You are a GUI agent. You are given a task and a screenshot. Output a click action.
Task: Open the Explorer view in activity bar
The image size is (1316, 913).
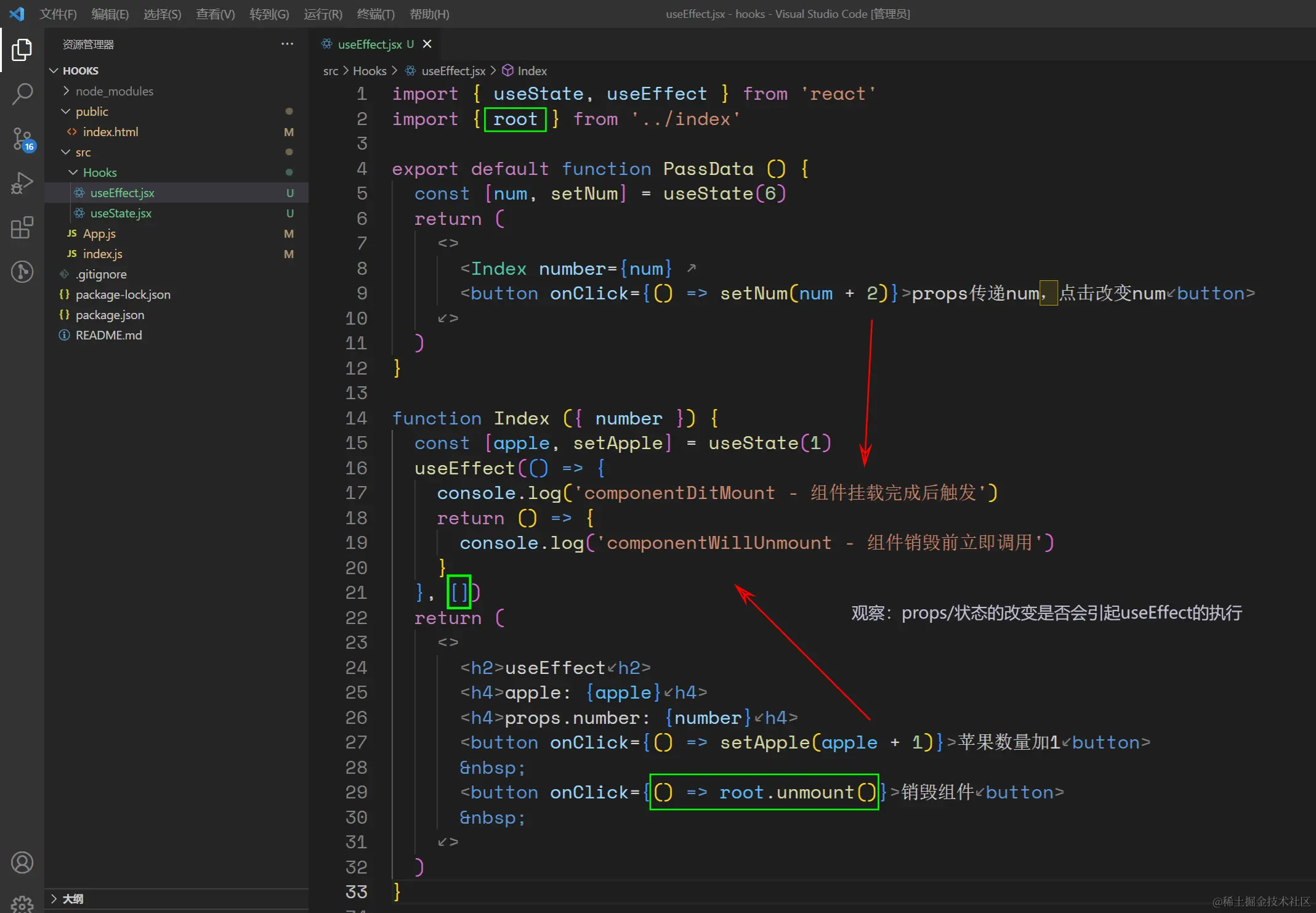click(x=22, y=50)
